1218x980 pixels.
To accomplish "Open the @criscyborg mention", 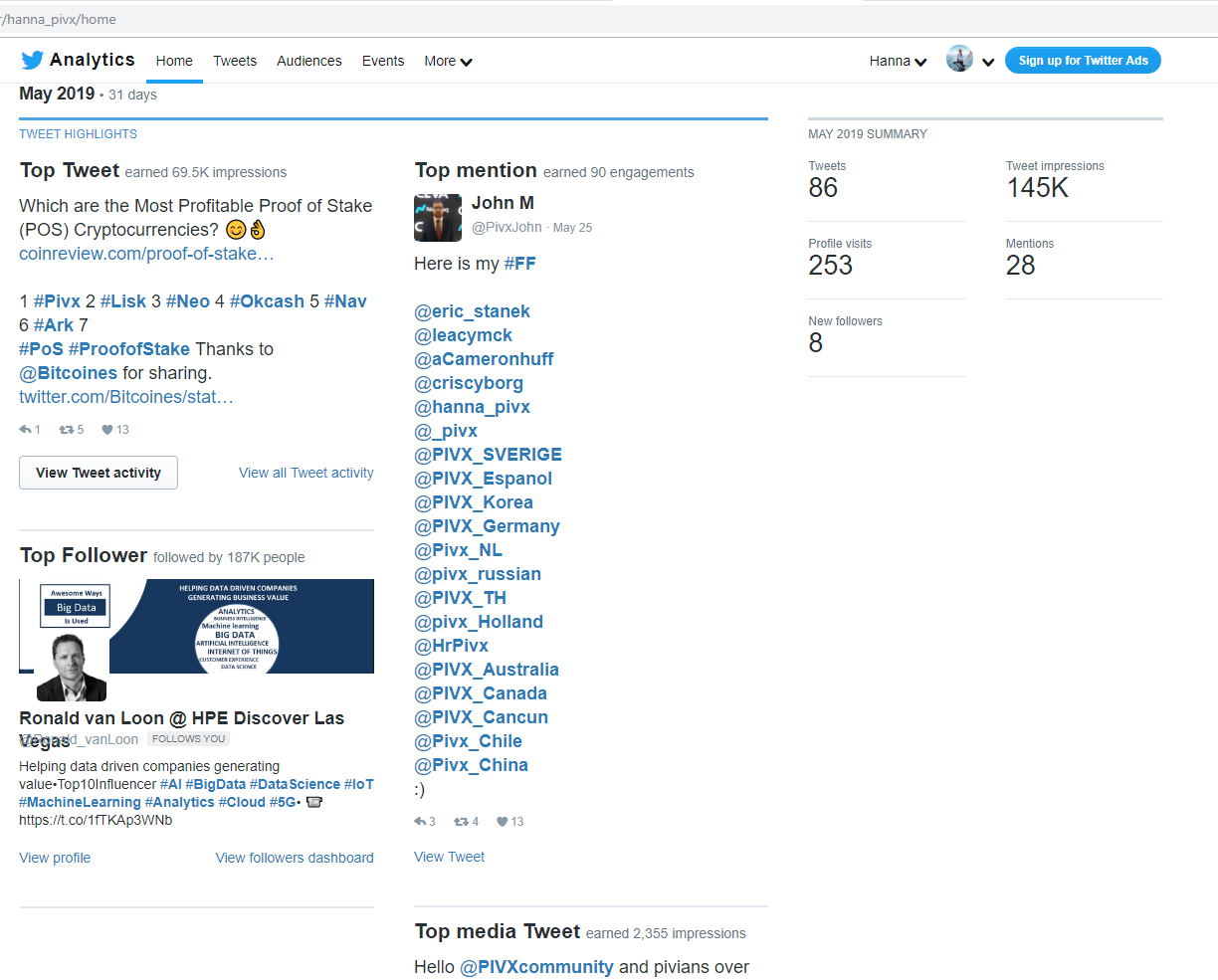I will pos(469,383).
